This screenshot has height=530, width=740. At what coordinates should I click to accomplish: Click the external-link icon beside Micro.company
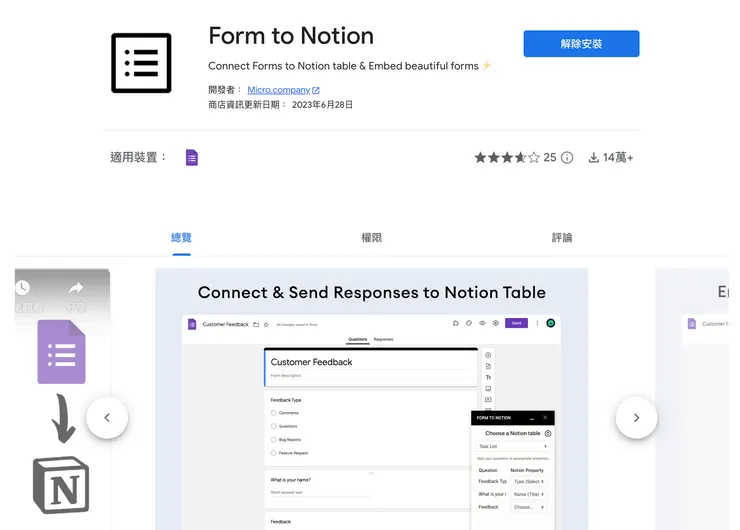316,90
